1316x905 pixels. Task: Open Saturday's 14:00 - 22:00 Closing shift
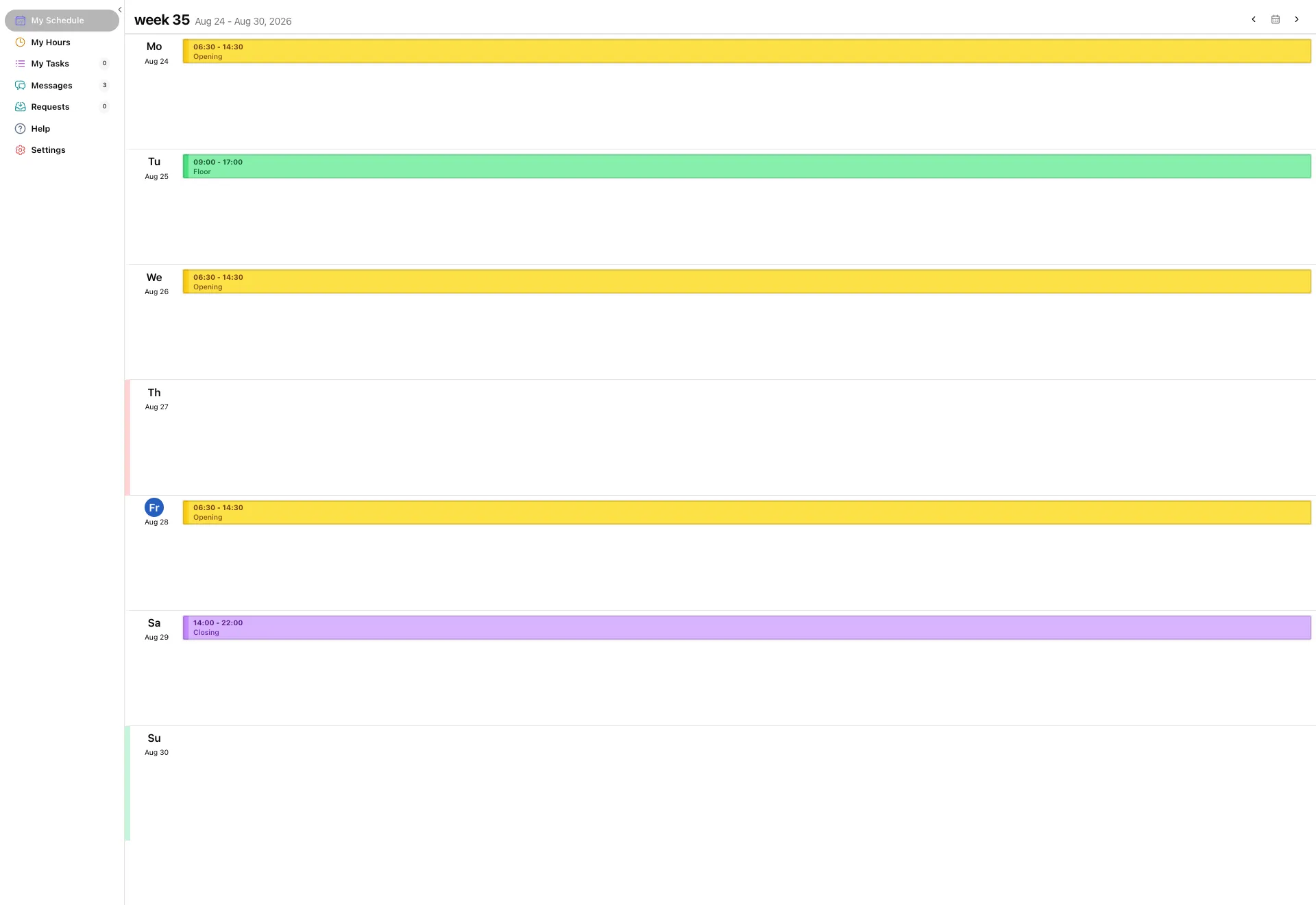click(747, 628)
